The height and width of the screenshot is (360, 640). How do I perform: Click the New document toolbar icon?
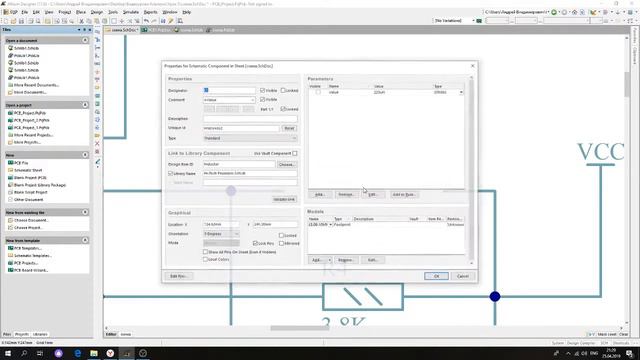(6, 21)
